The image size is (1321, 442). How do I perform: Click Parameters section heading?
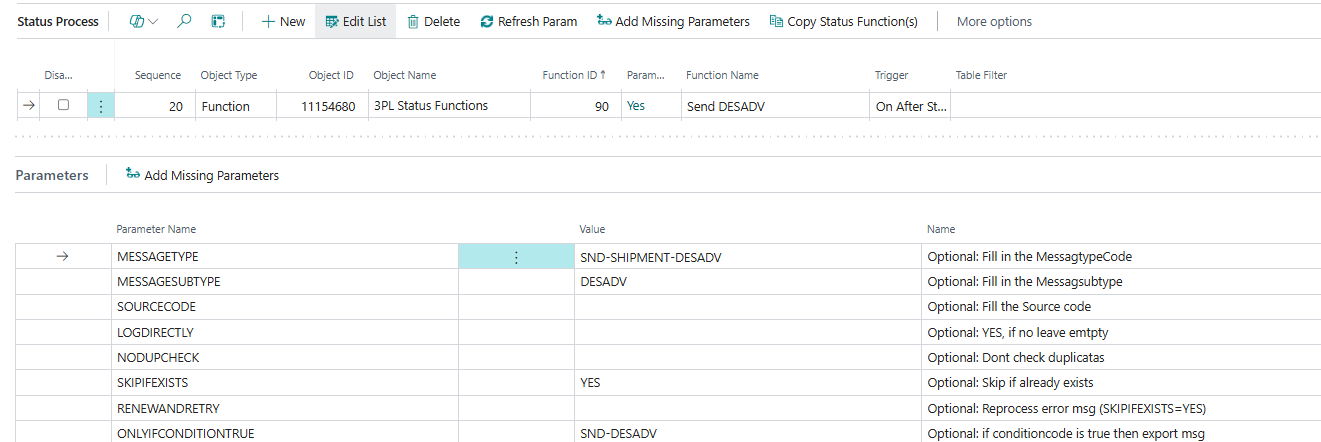coord(52,175)
